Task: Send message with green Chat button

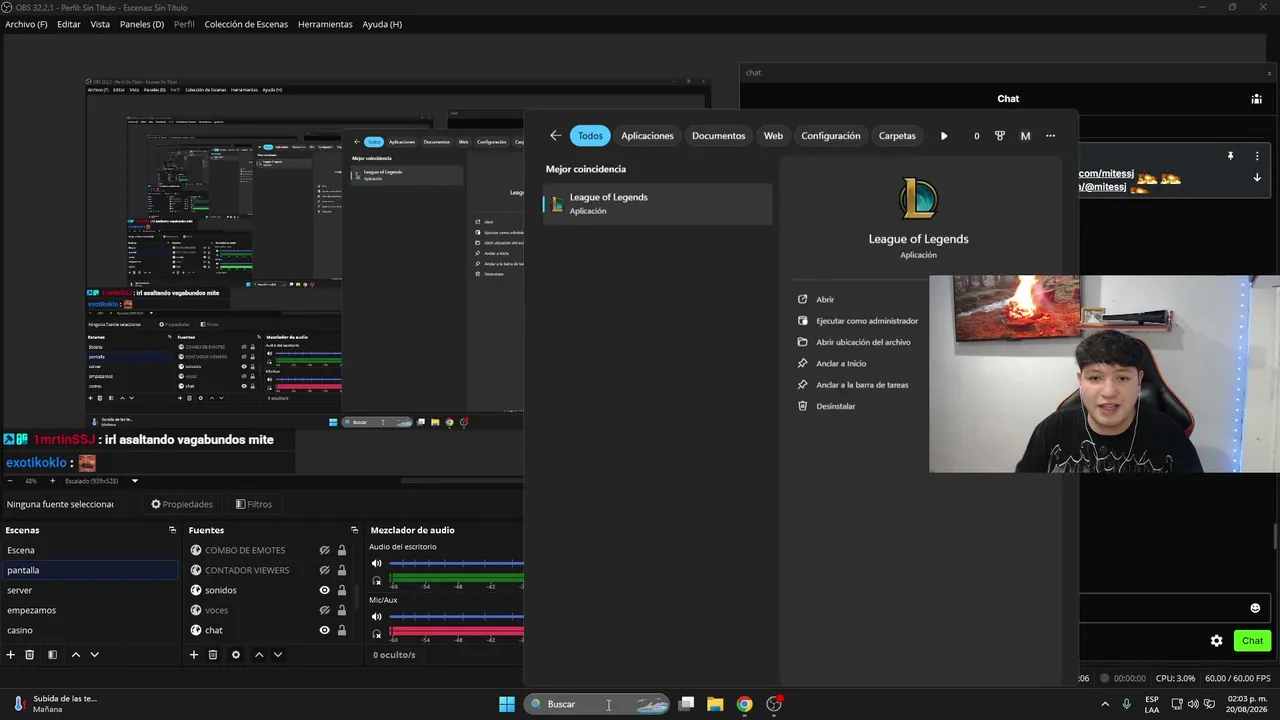Action: 1252,641
